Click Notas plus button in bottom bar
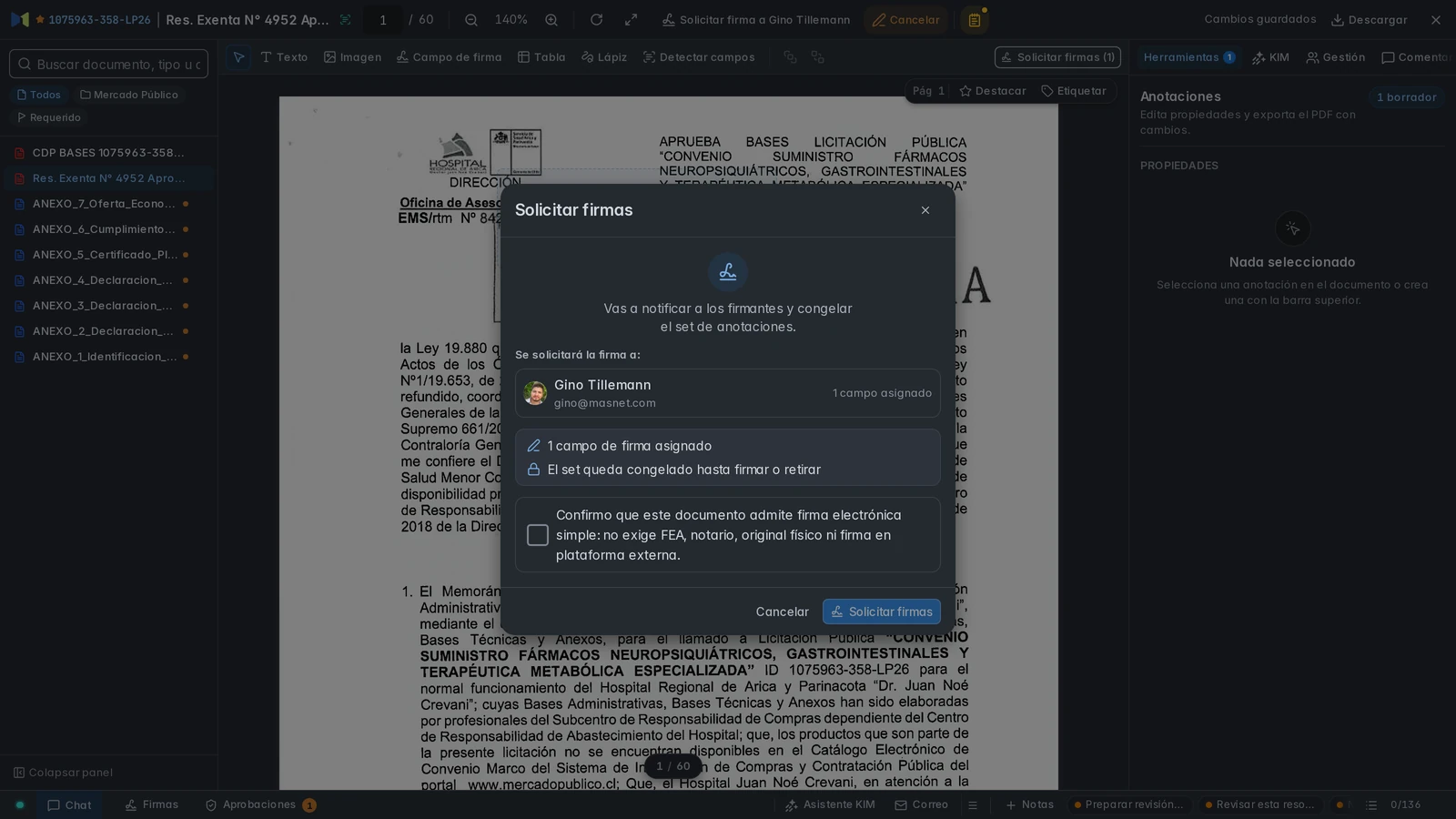This screenshot has width=1456, height=819. tap(1029, 805)
